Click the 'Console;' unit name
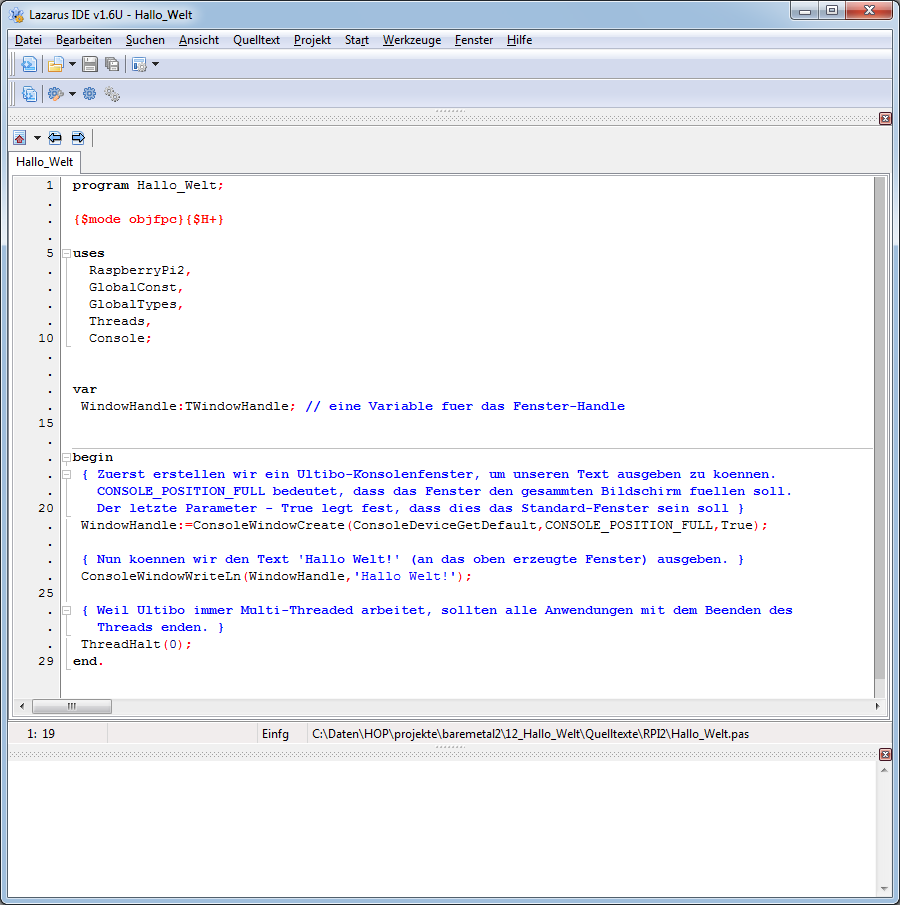This screenshot has width=900, height=905. [x=119, y=338]
